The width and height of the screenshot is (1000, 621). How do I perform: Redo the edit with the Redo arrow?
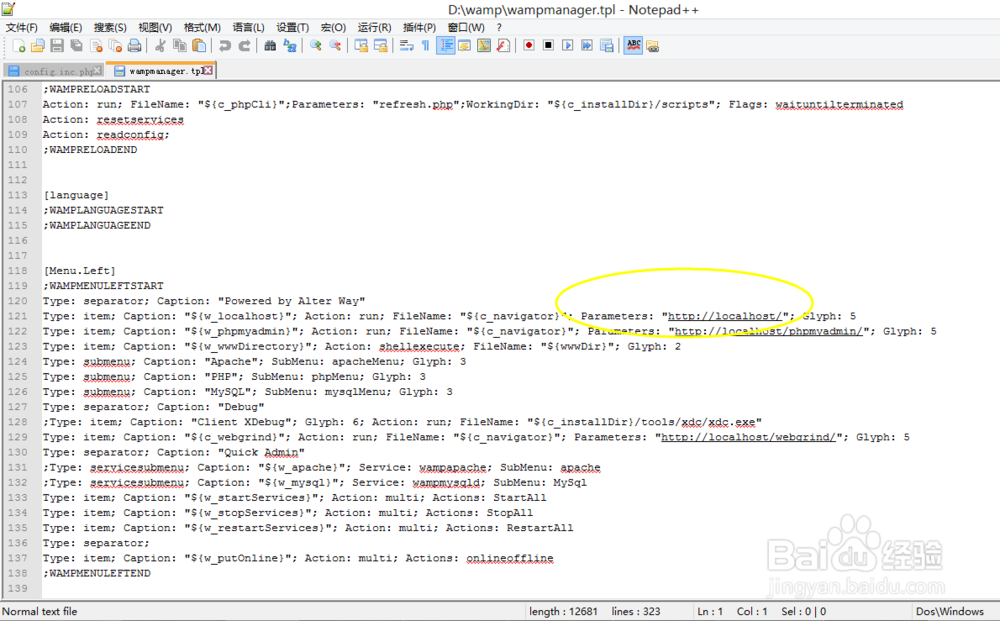[244, 45]
